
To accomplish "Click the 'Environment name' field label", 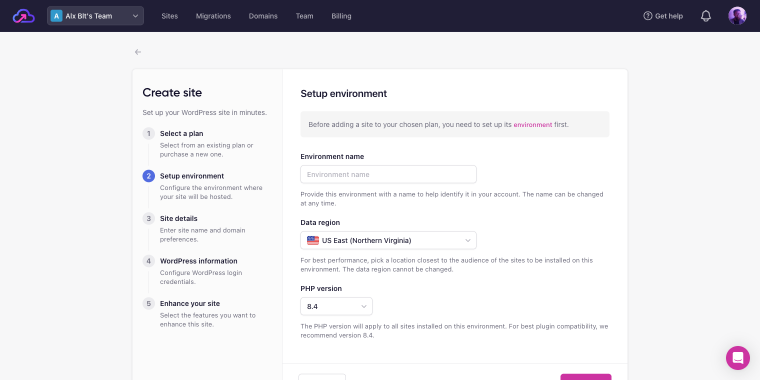I will click(332, 157).
